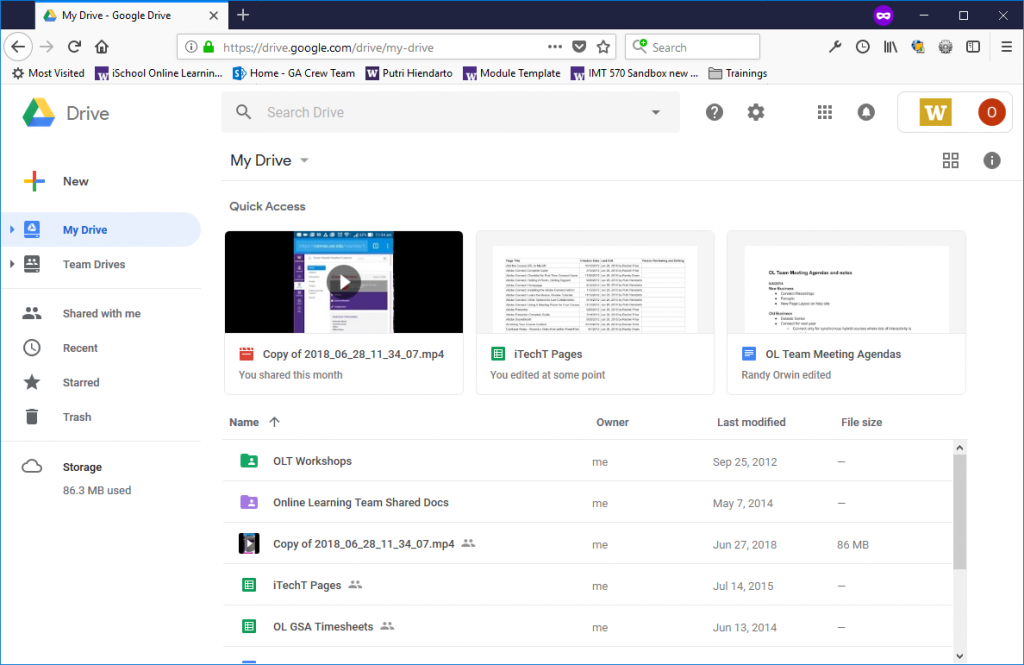Screen dimensions: 1024x665
Task: Click the New button label
Action: (x=76, y=182)
